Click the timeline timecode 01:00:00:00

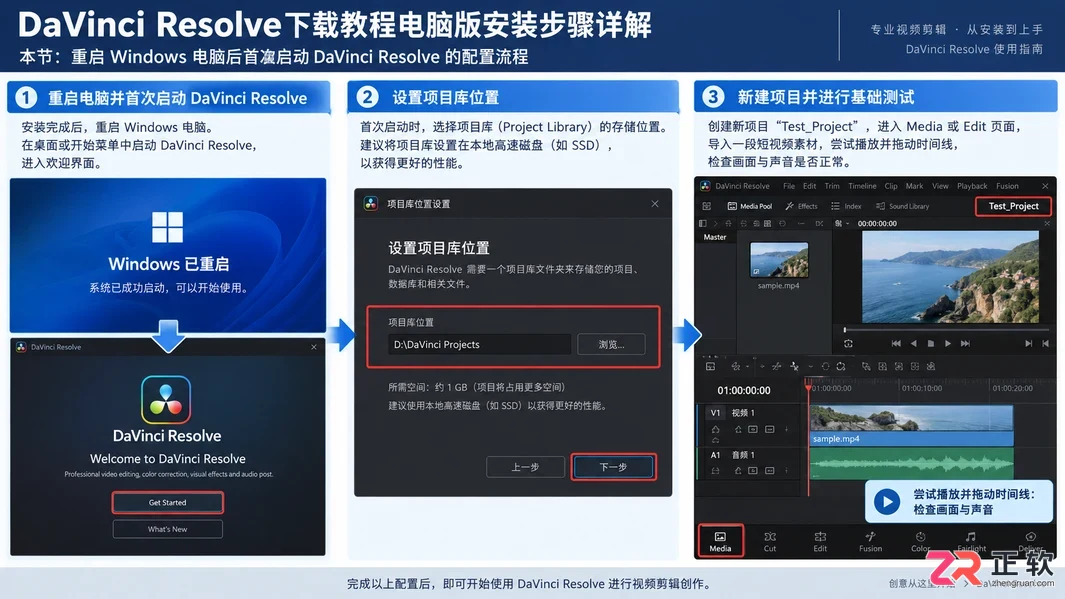(x=744, y=391)
